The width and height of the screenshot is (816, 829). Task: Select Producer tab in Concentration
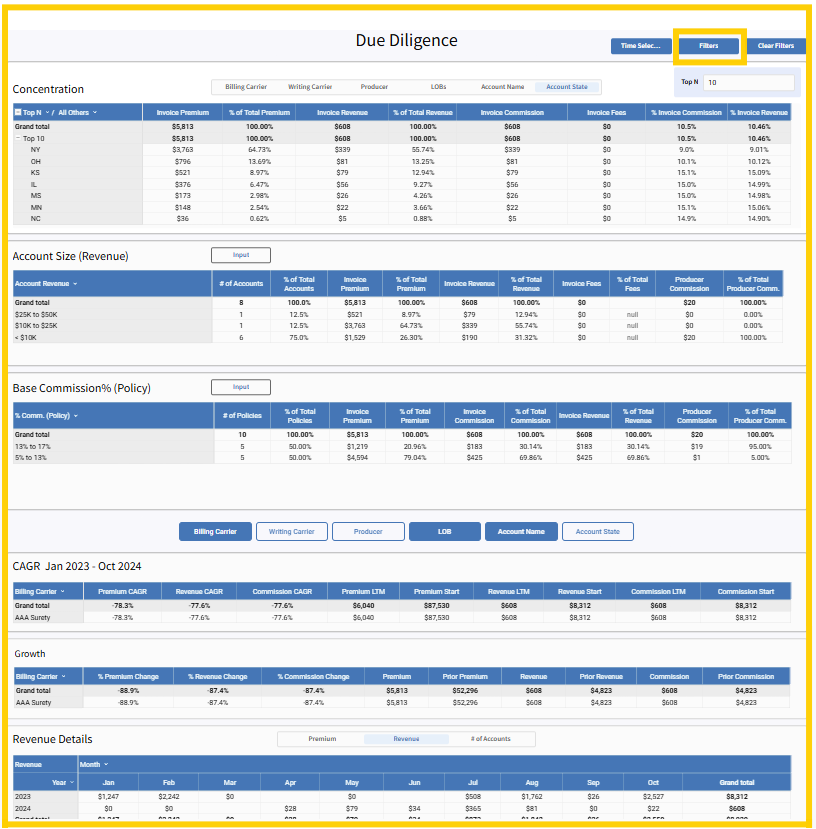coord(374,87)
